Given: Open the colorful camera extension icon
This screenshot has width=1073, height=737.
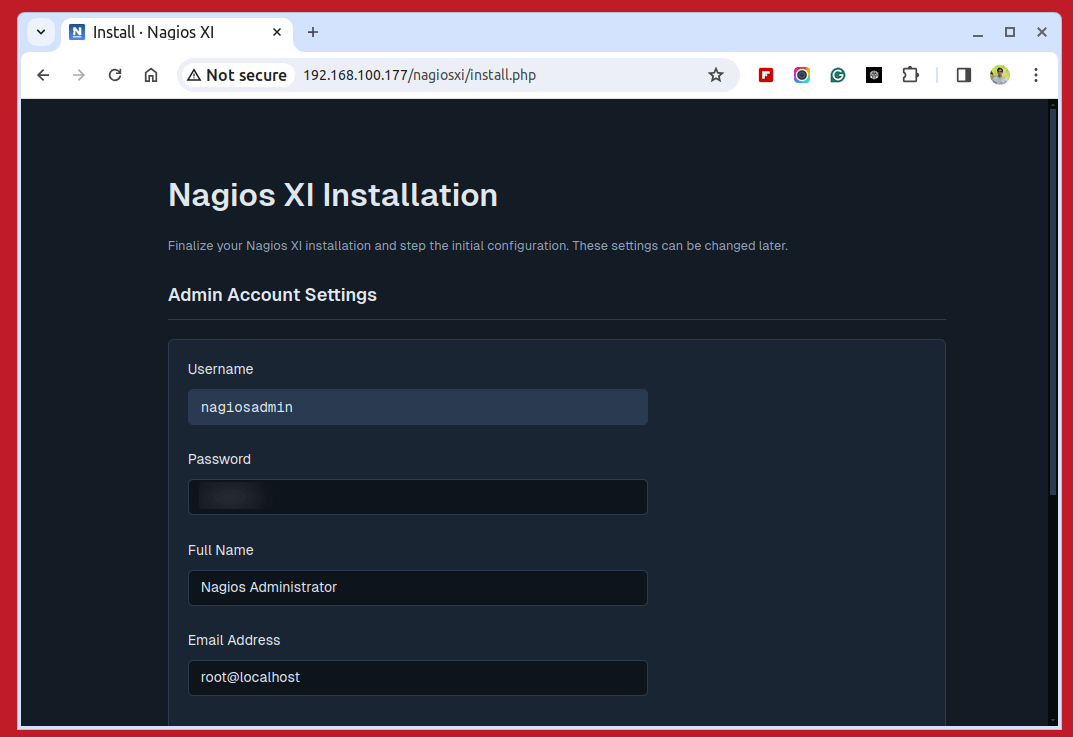Looking at the screenshot, I should pyautogui.click(x=802, y=75).
